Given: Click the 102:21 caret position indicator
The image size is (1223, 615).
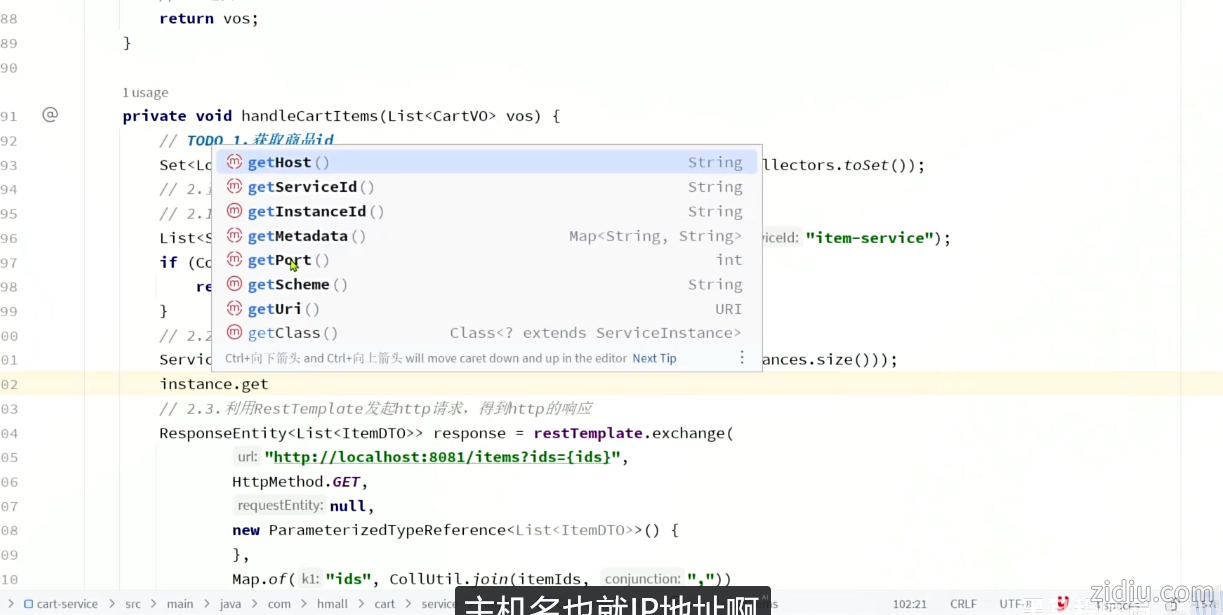Looking at the screenshot, I should [911, 604].
